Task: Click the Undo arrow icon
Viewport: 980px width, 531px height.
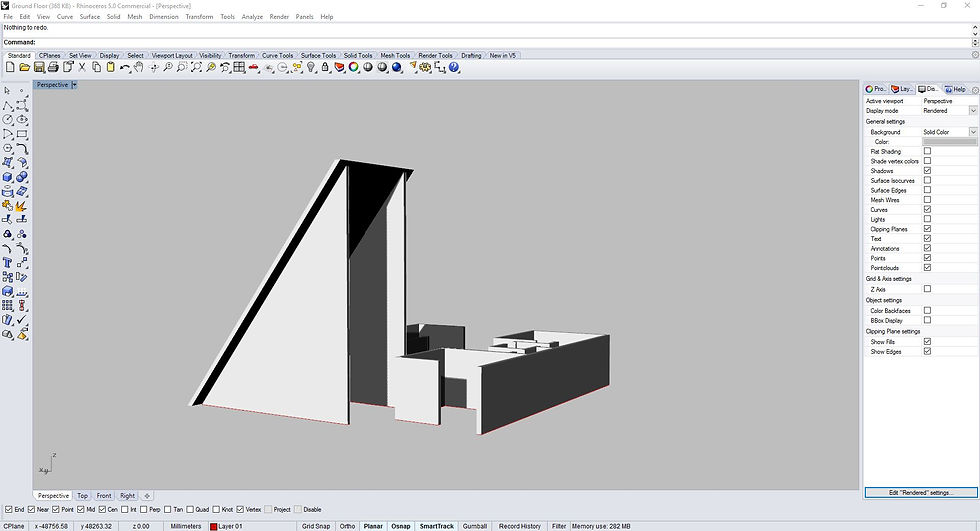Action: [125, 67]
